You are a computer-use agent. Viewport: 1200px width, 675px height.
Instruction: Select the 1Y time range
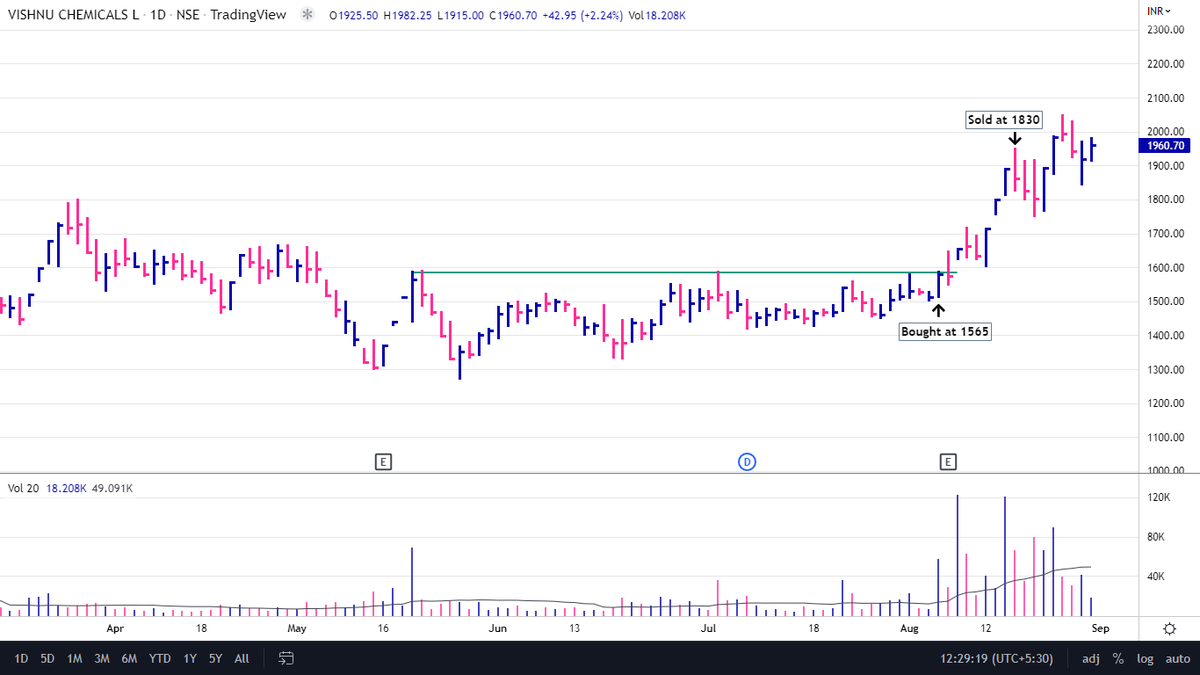pyautogui.click(x=188, y=659)
